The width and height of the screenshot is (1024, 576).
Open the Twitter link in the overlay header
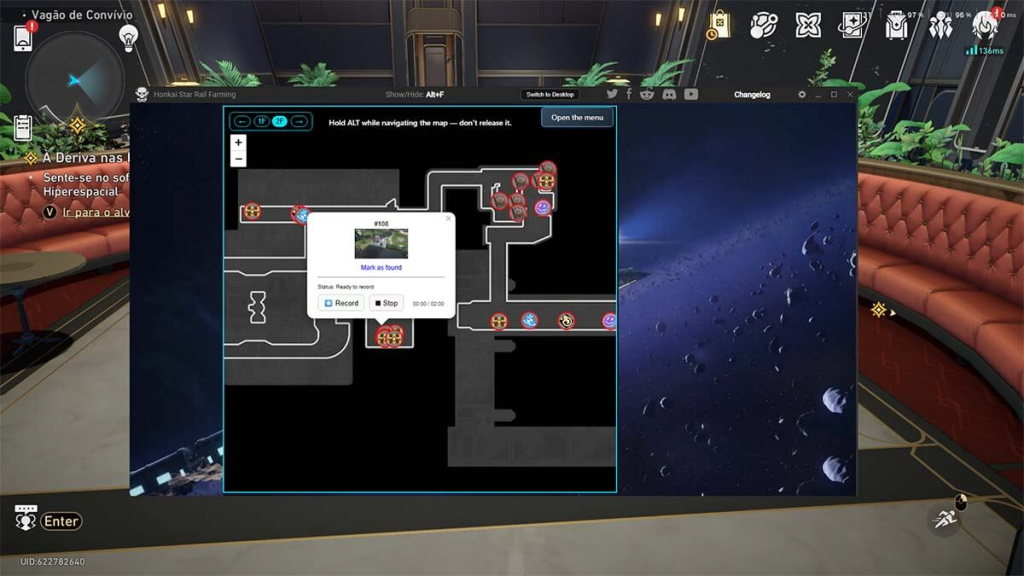point(612,94)
